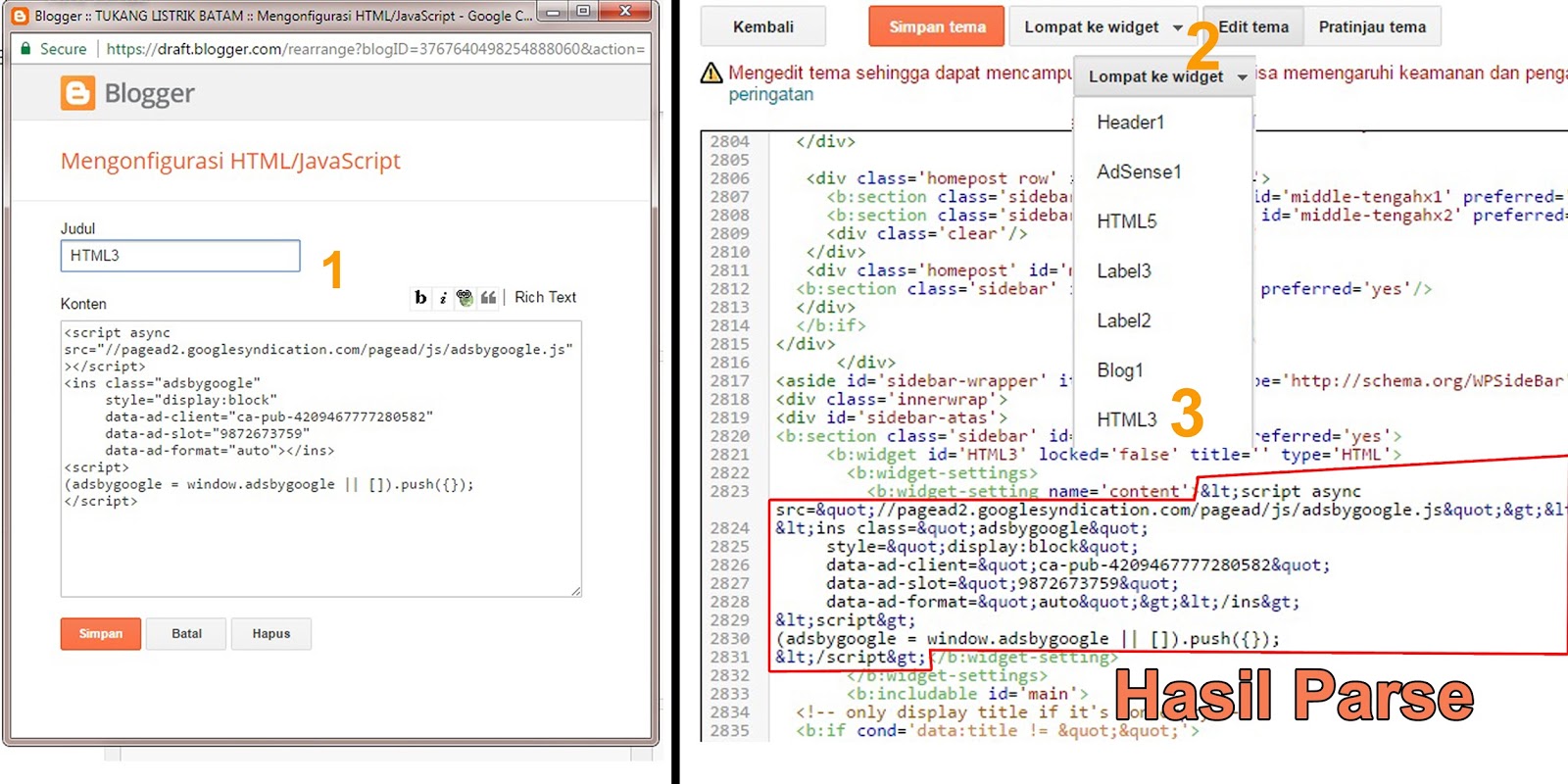Image resolution: width=1568 pixels, height=784 pixels.
Task: Click code text b:includable id='main'
Action: tap(967, 694)
